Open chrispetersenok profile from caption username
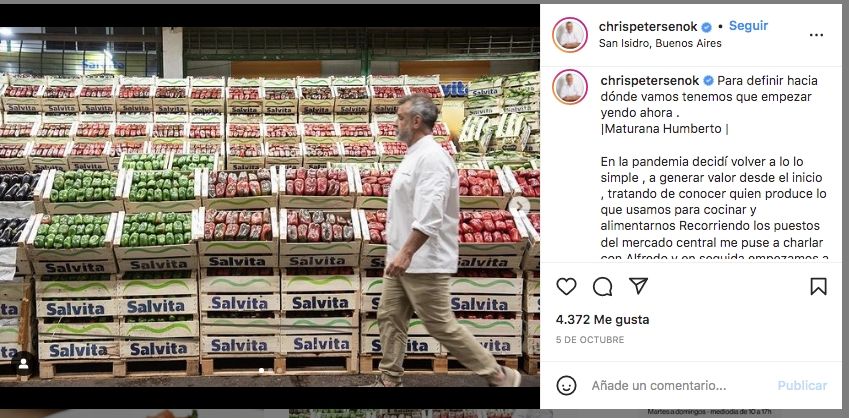 [650, 81]
